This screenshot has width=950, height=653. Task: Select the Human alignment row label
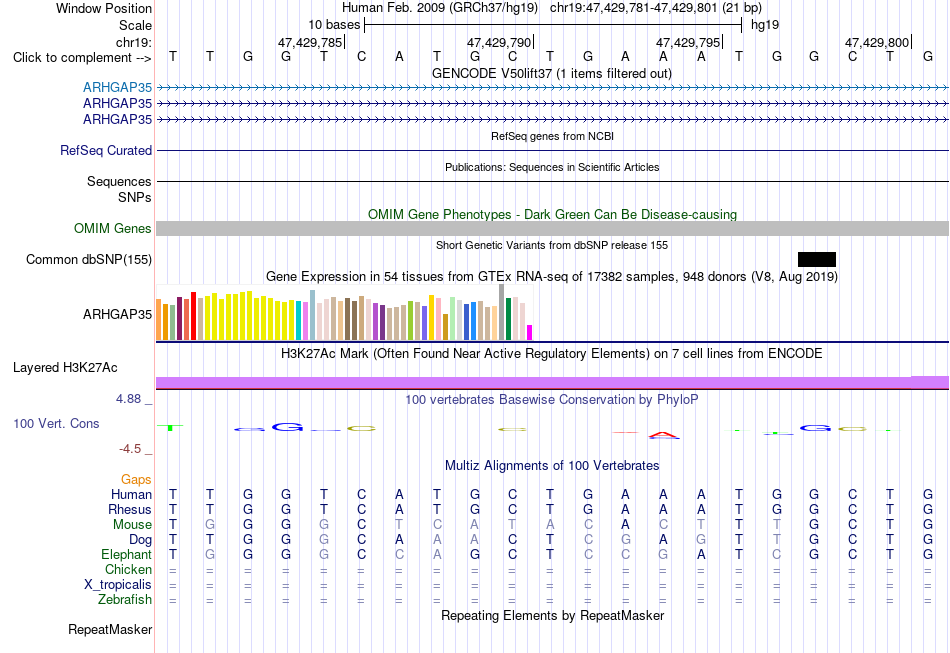click(x=131, y=494)
